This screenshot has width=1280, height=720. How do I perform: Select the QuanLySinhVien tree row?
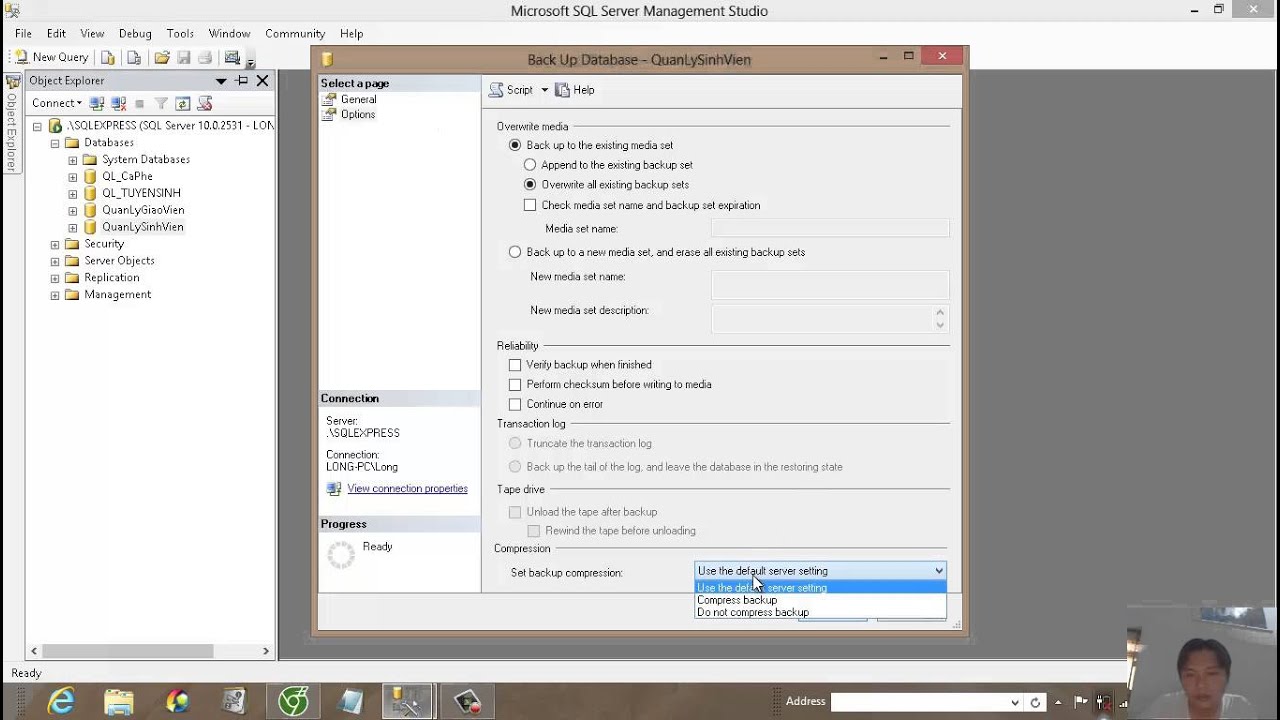point(143,227)
